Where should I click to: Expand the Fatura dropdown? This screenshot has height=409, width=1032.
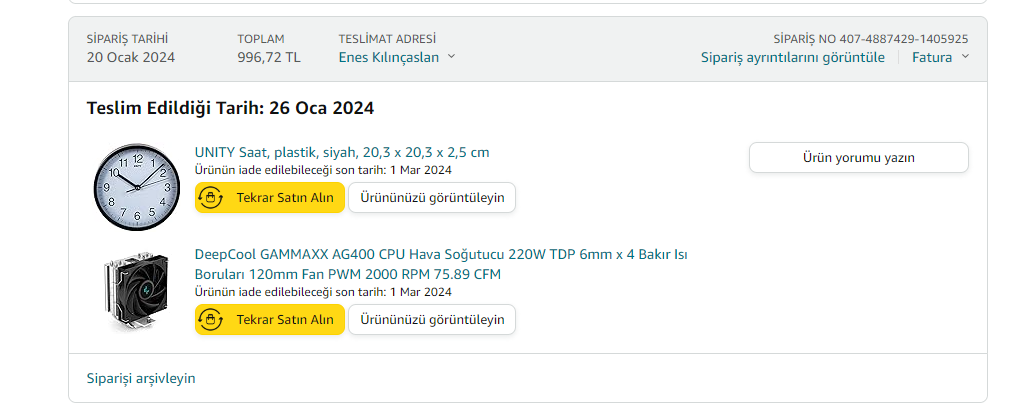pyautogui.click(x=940, y=57)
